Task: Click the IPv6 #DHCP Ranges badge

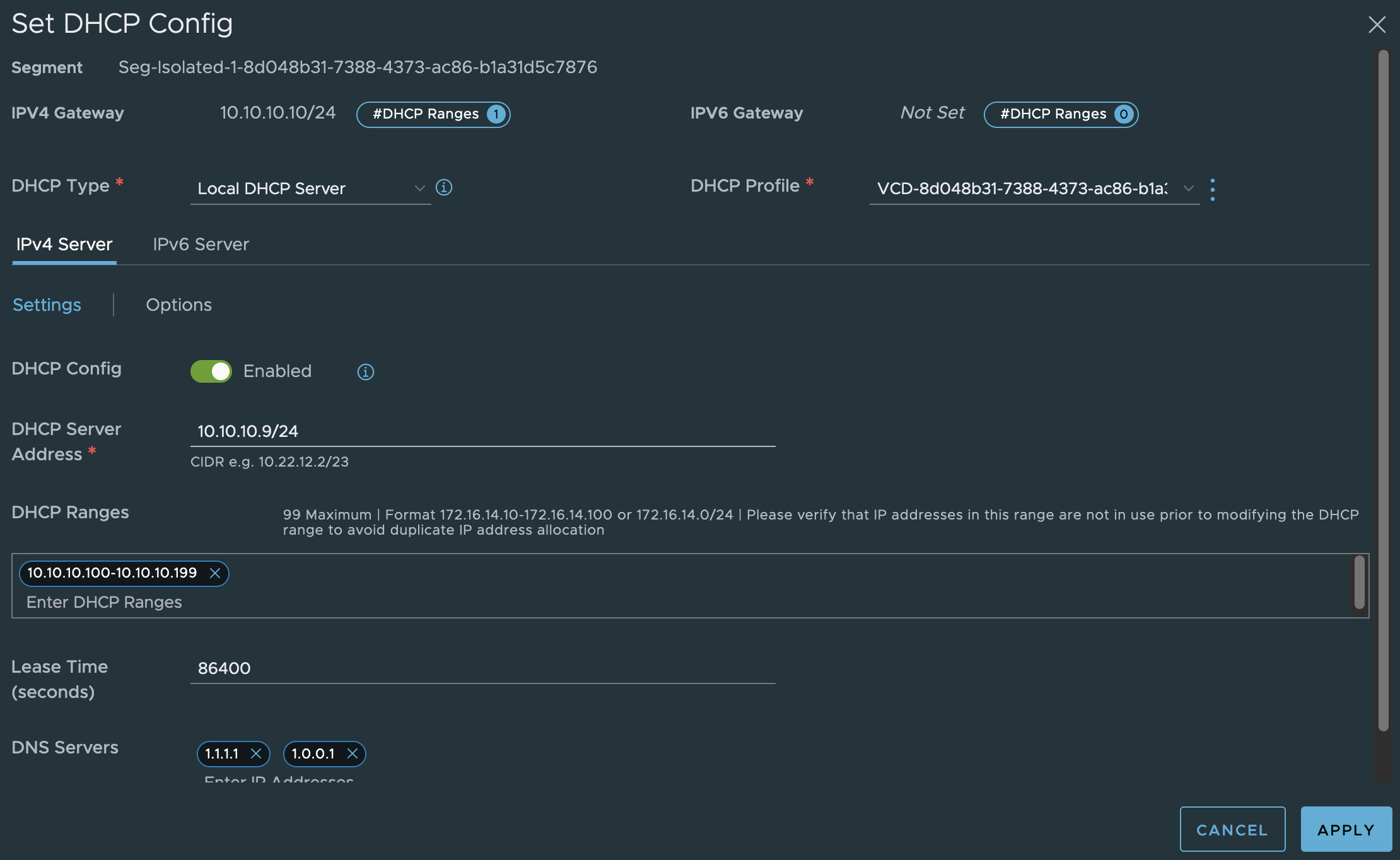Action: [x=1061, y=114]
